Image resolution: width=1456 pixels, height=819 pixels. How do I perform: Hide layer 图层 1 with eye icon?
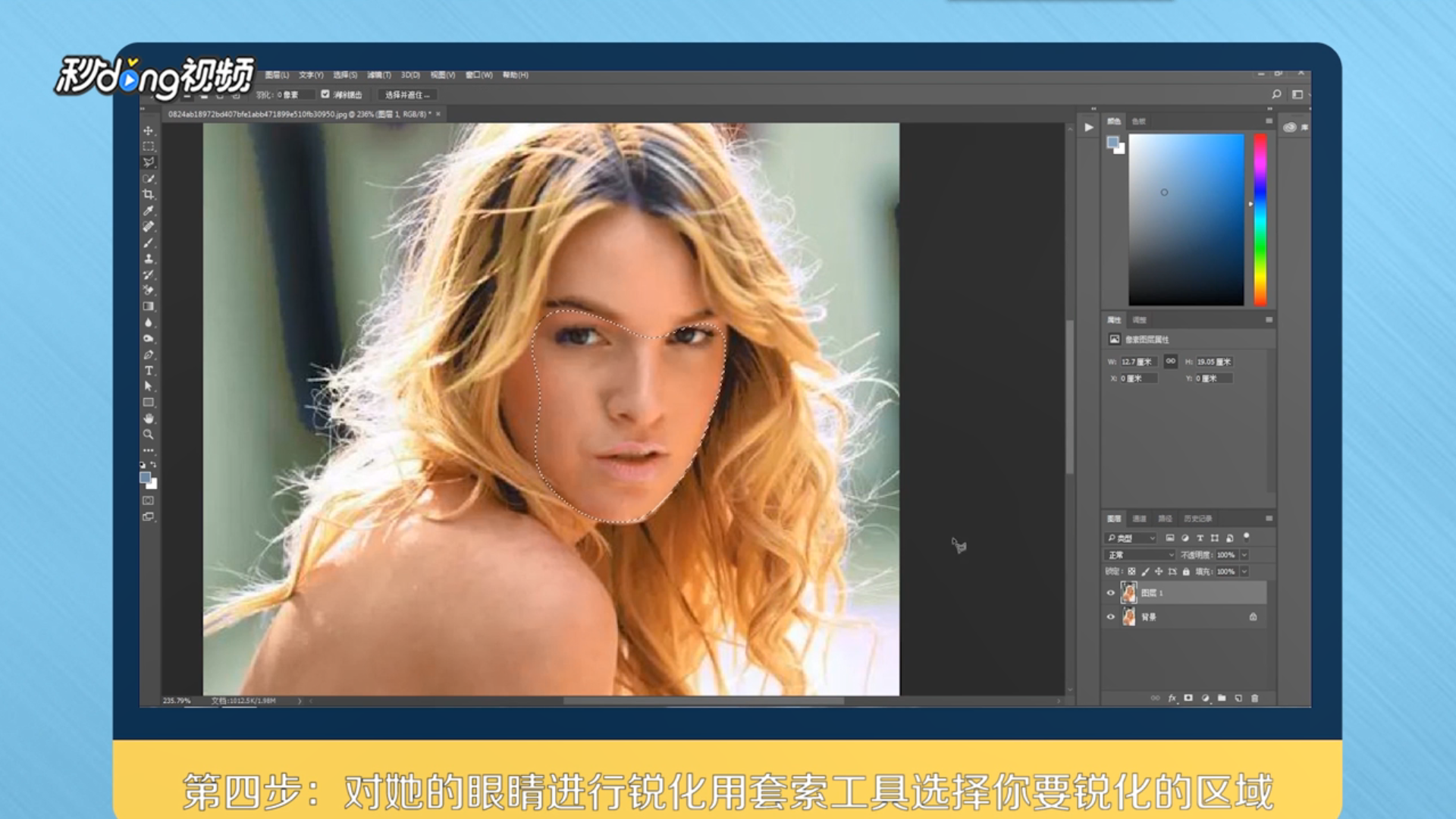click(1111, 593)
